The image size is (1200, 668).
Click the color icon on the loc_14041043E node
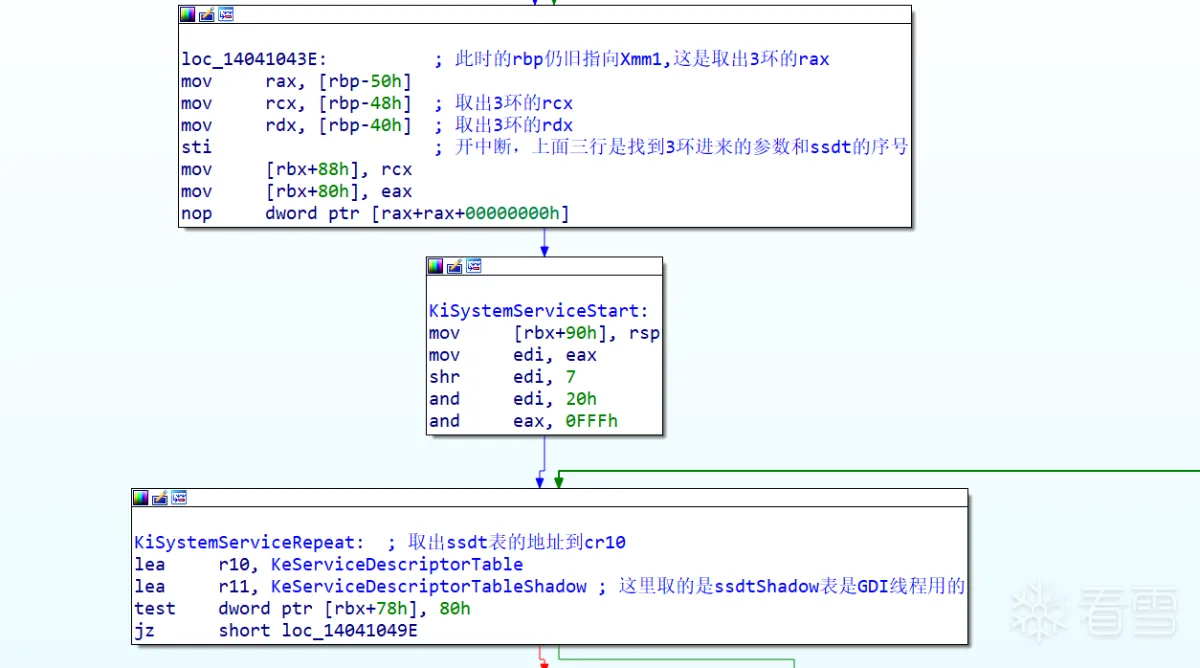click(188, 15)
